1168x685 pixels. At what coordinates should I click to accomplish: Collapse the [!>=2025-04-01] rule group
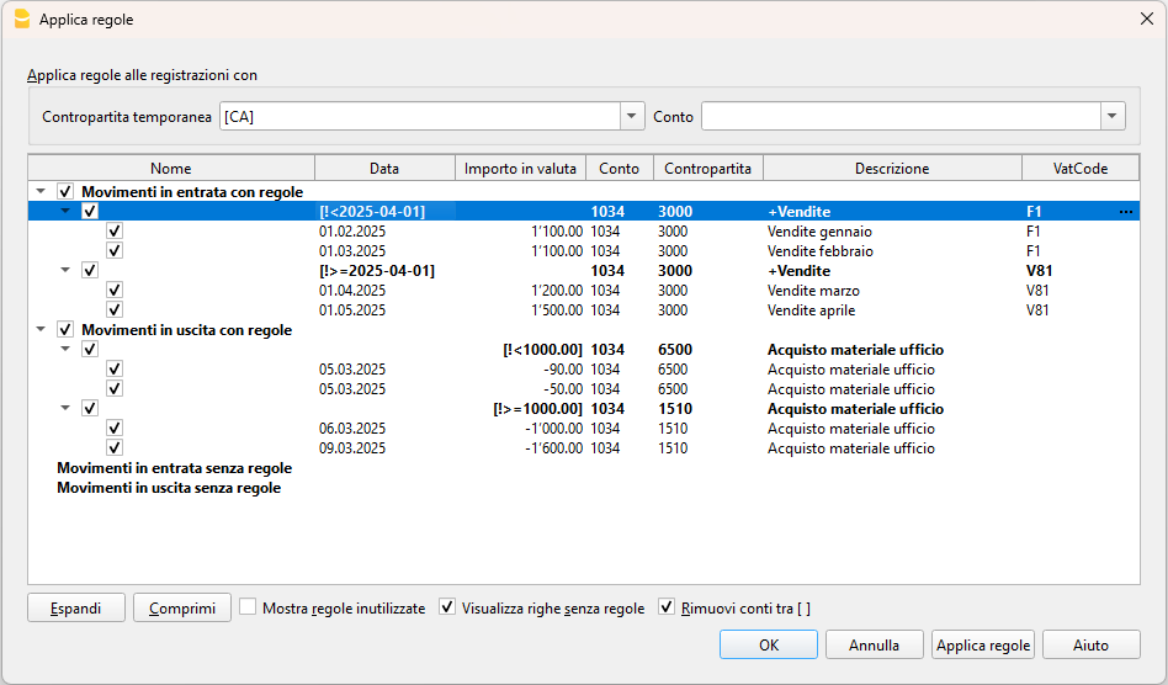coord(65,271)
